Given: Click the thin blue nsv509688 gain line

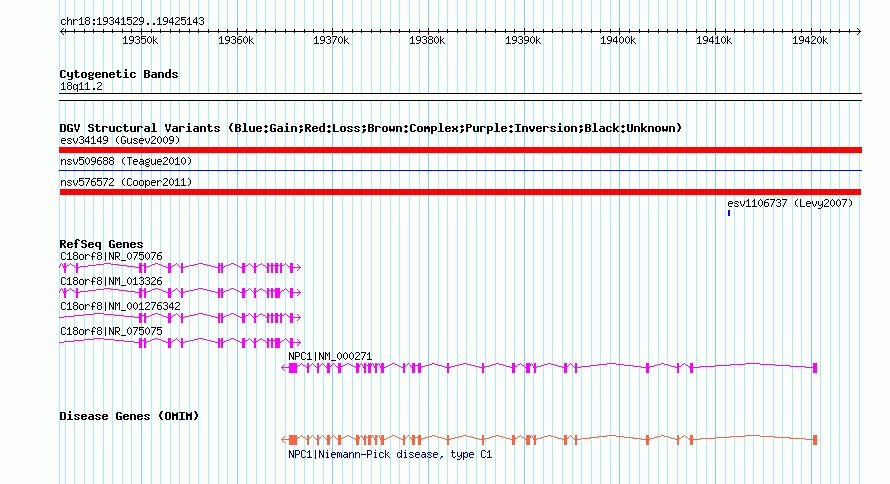Looking at the screenshot, I should [460, 170].
